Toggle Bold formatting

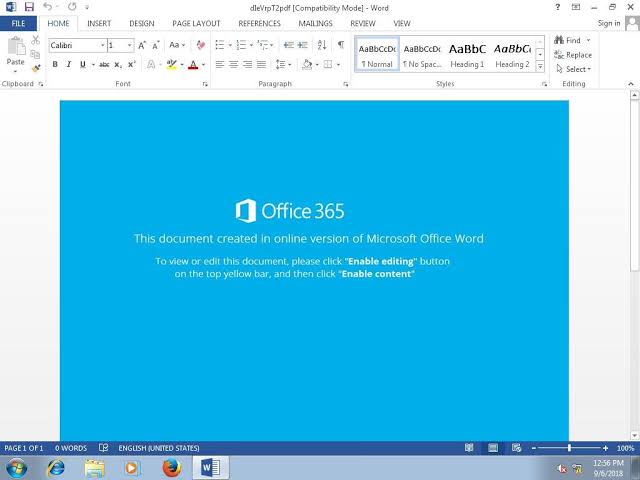click(55, 64)
